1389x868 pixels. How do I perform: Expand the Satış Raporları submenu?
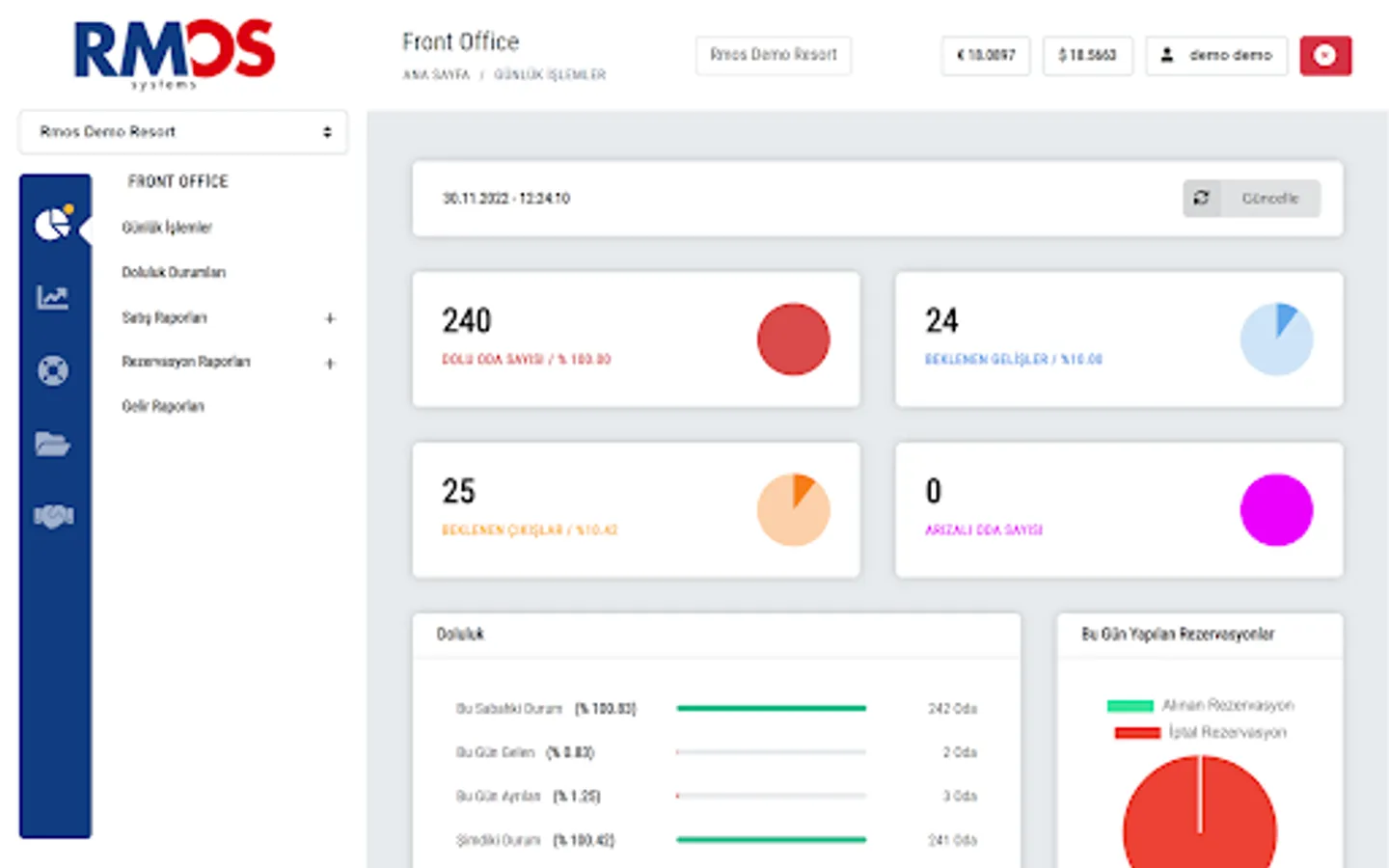[x=330, y=318]
